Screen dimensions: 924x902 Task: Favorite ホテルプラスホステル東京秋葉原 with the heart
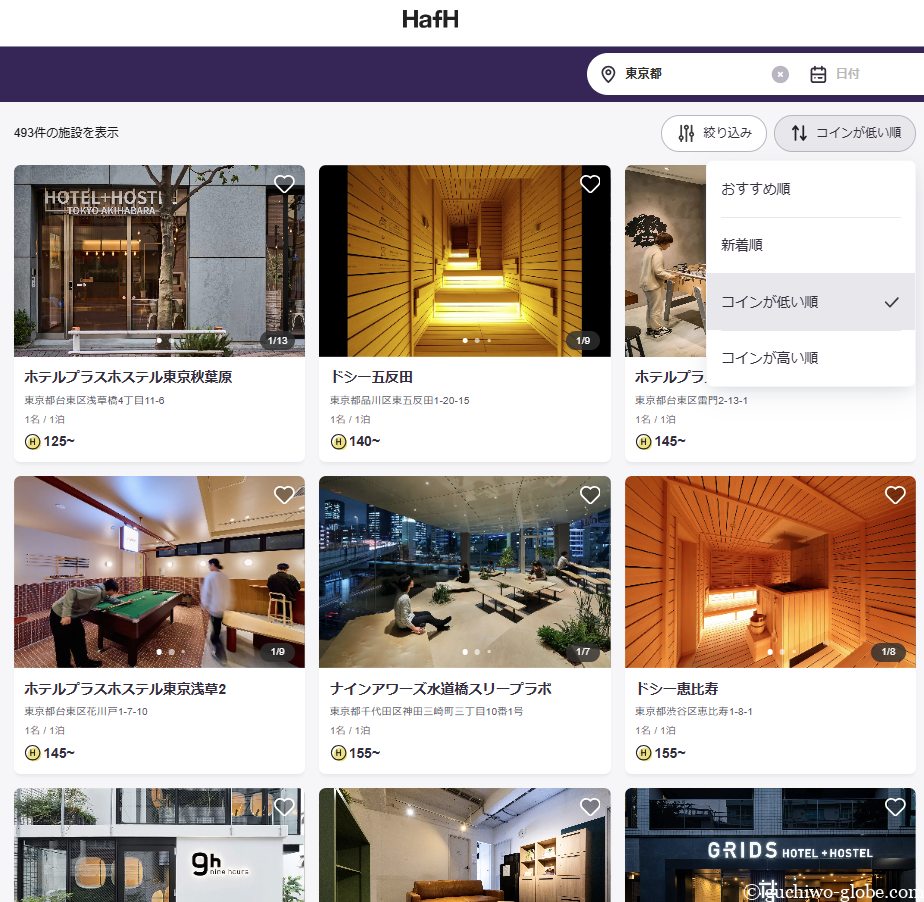284,184
